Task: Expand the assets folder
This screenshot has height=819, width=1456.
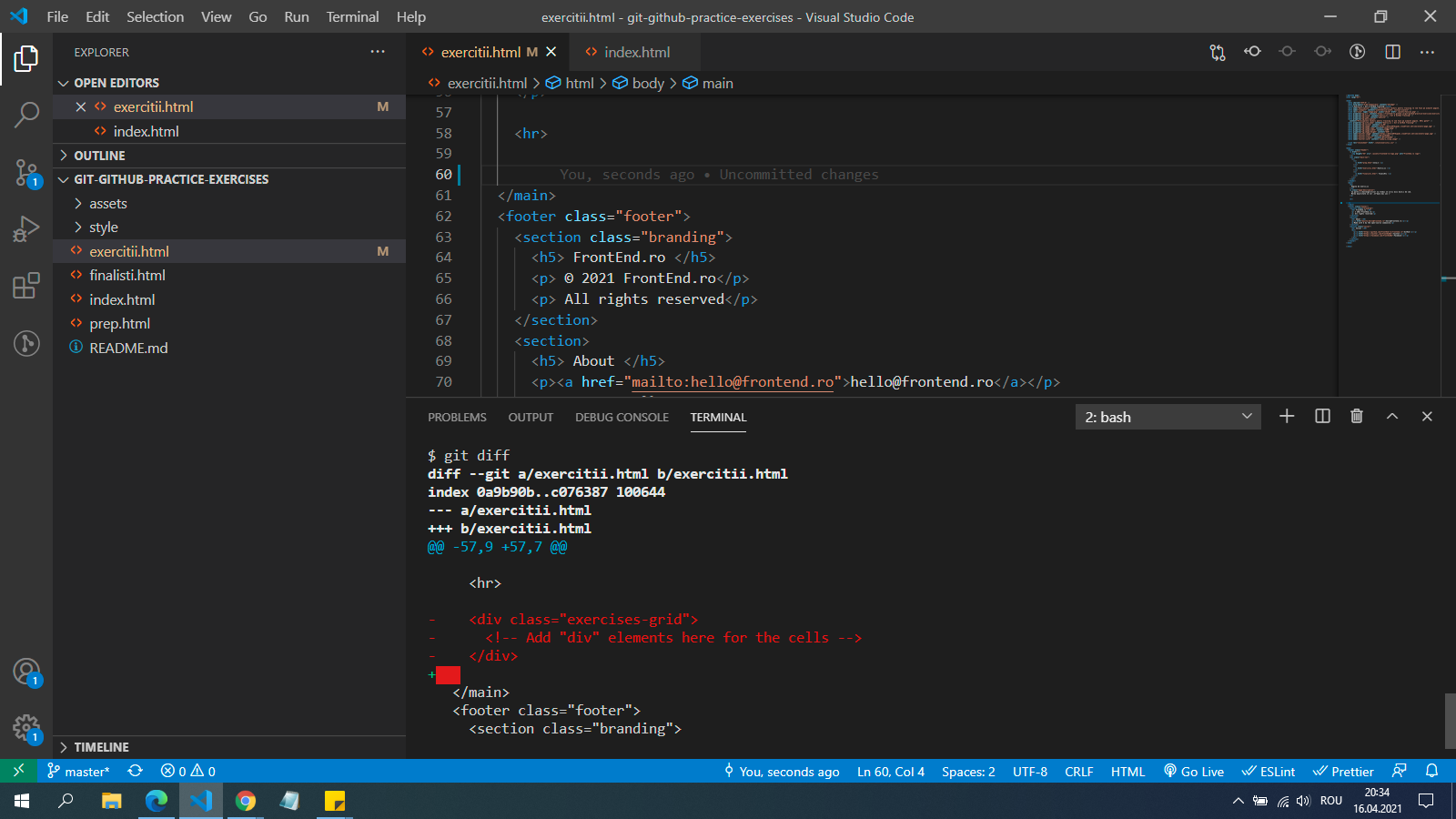Action: pos(108,204)
